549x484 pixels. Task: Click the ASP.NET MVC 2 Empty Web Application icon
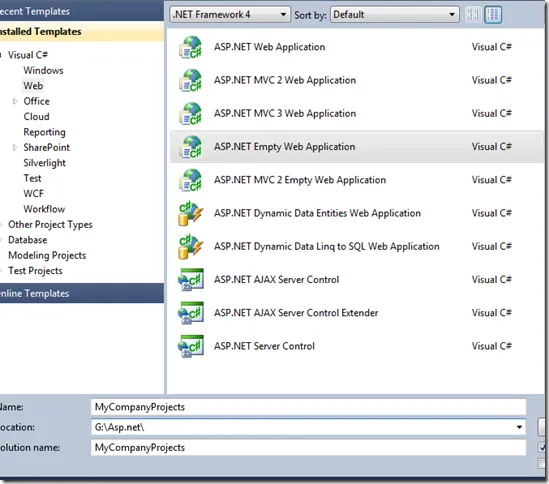(x=190, y=180)
